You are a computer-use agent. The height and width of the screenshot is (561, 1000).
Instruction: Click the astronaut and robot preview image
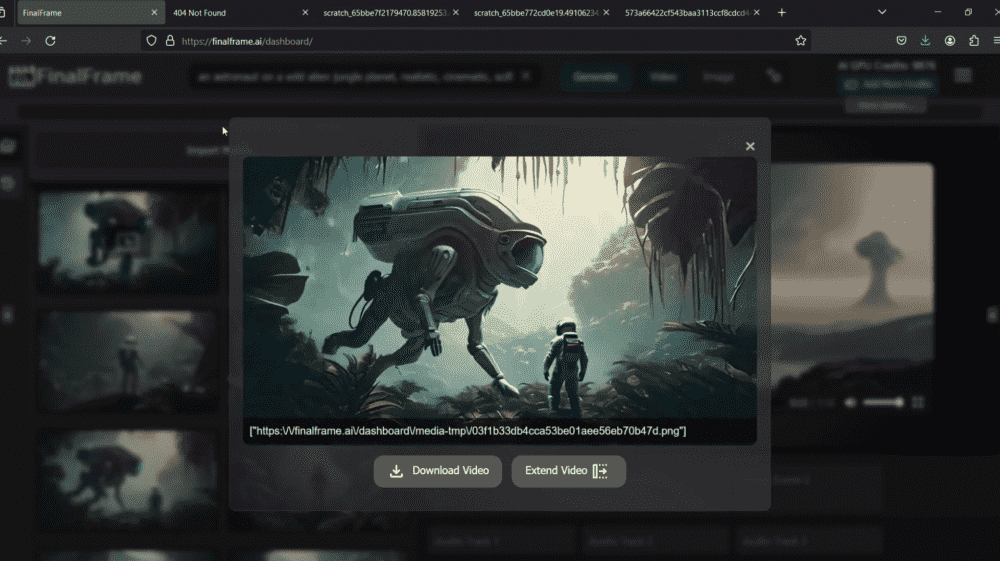coord(499,287)
